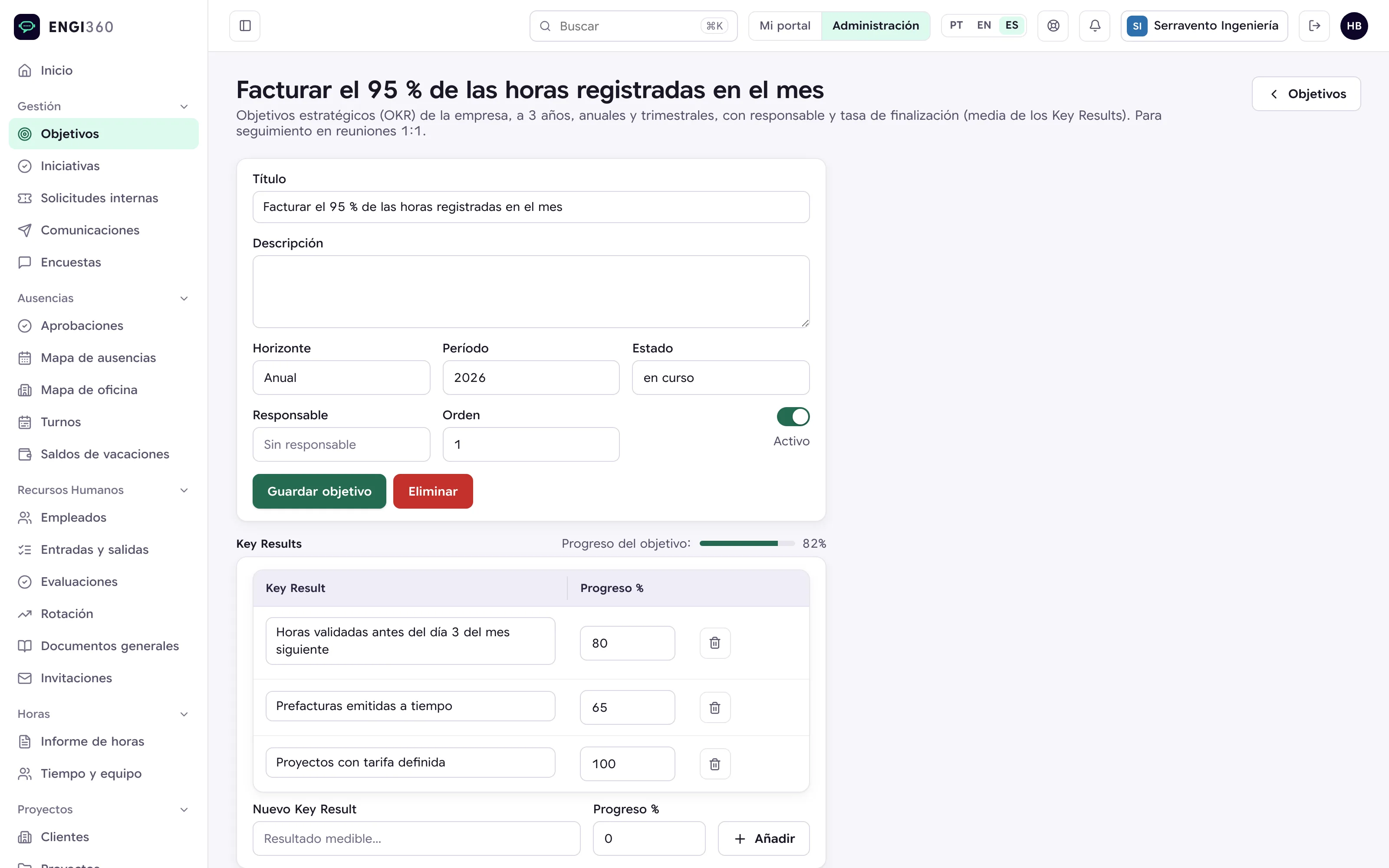Click the Buscar search field
The height and width of the screenshot is (868, 1389).
pos(633,26)
